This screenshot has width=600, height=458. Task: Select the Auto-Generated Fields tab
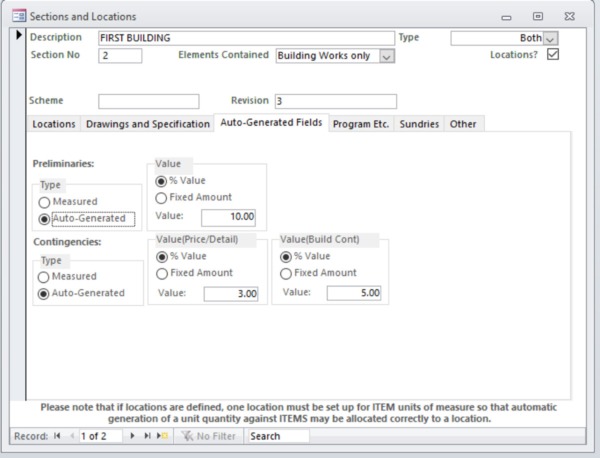click(271, 122)
